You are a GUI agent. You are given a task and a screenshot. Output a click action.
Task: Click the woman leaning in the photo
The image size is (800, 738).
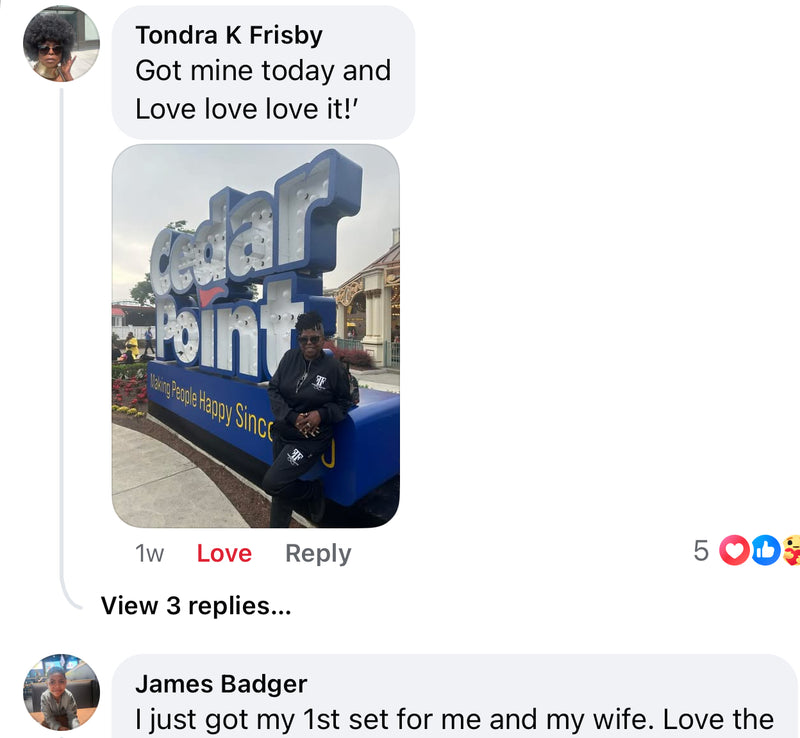point(306,419)
